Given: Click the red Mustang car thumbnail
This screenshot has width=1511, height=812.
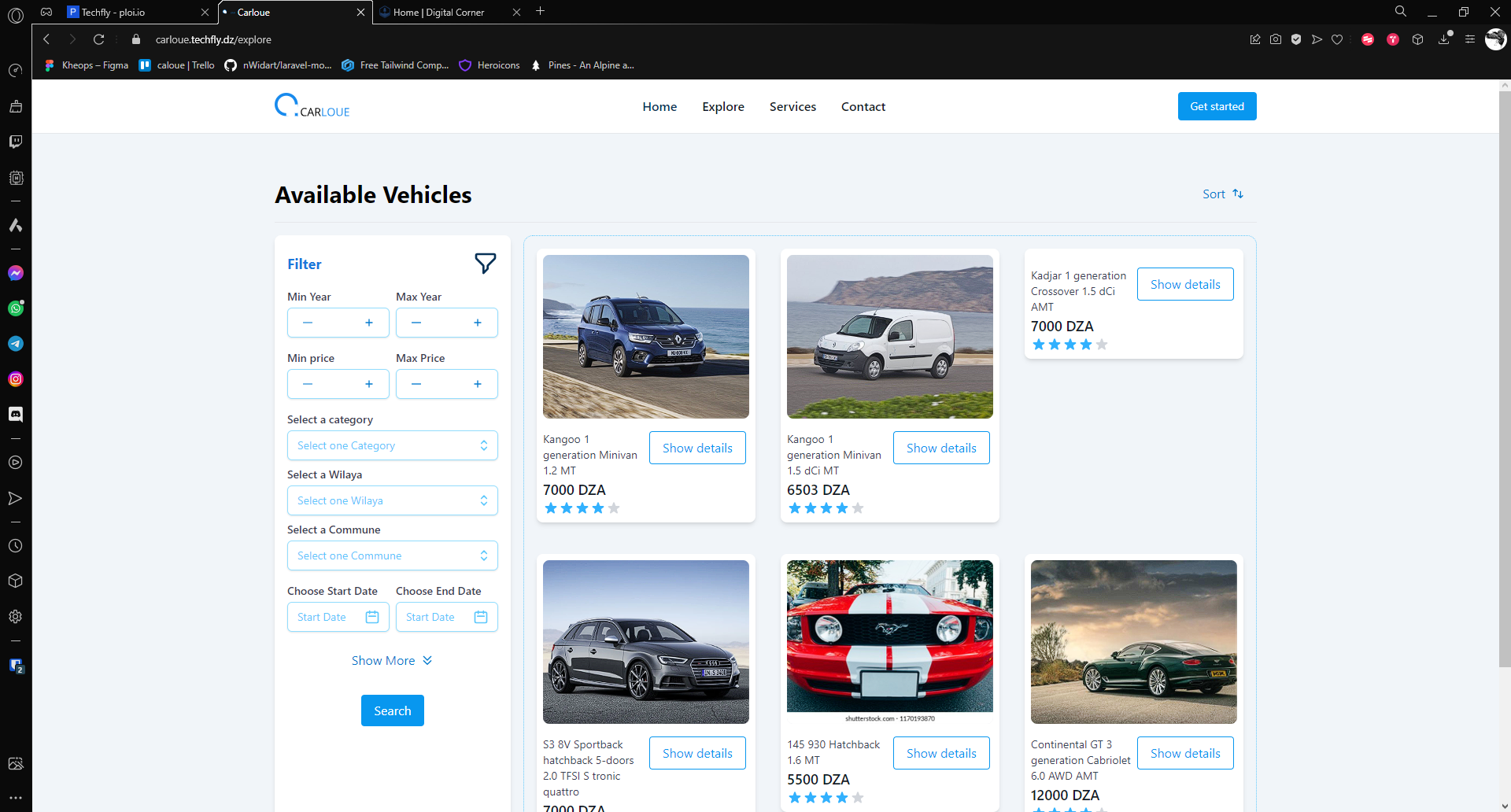Looking at the screenshot, I should pyautogui.click(x=889, y=640).
